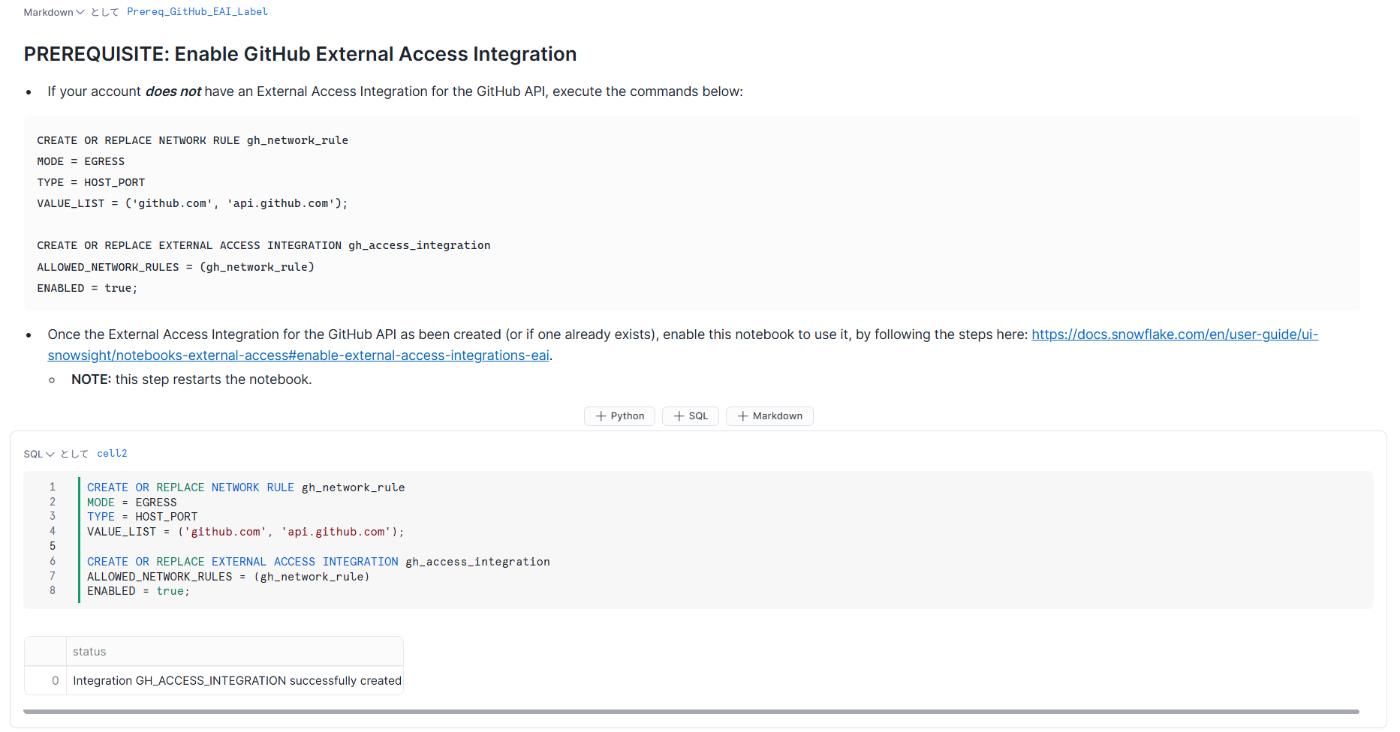1400x732 pixels.
Task: Open the docs.snowflake.com external access link
Action: tap(1174, 335)
